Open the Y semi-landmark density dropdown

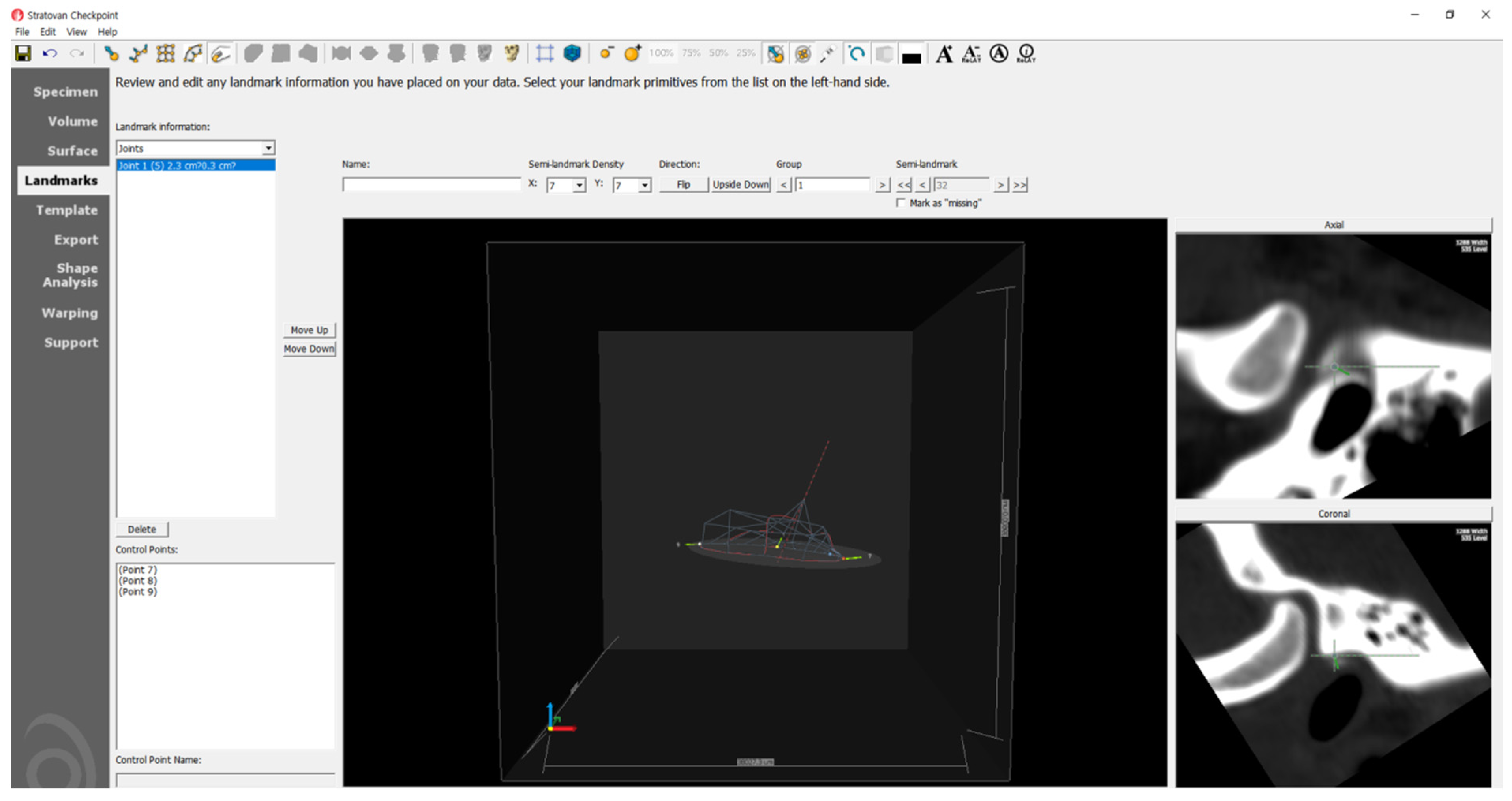[645, 185]
